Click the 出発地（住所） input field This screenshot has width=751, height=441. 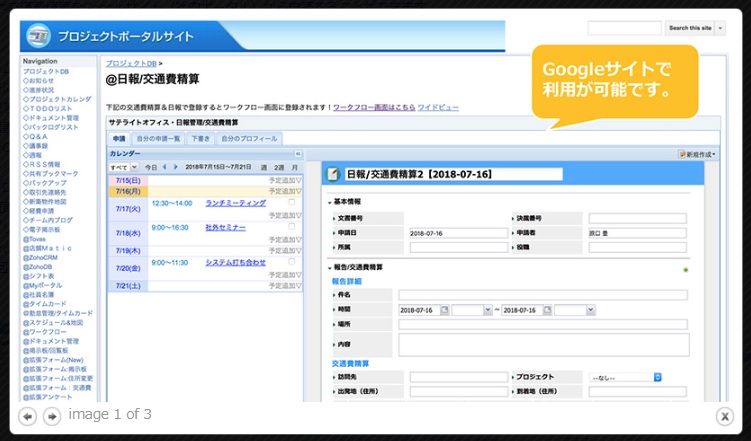[x=459, y=392]
